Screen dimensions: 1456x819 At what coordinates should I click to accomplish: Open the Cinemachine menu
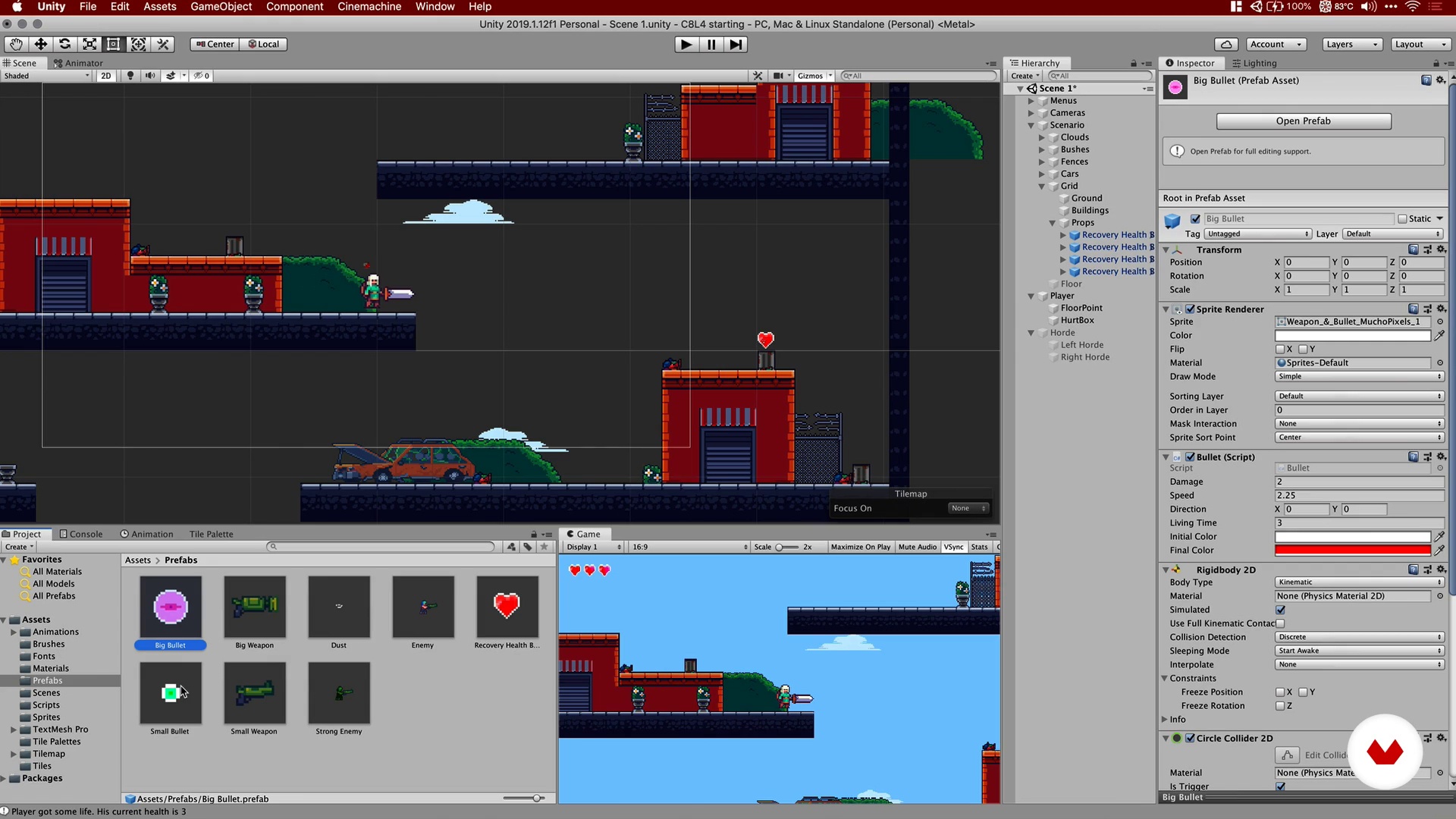tap(369, 7)
